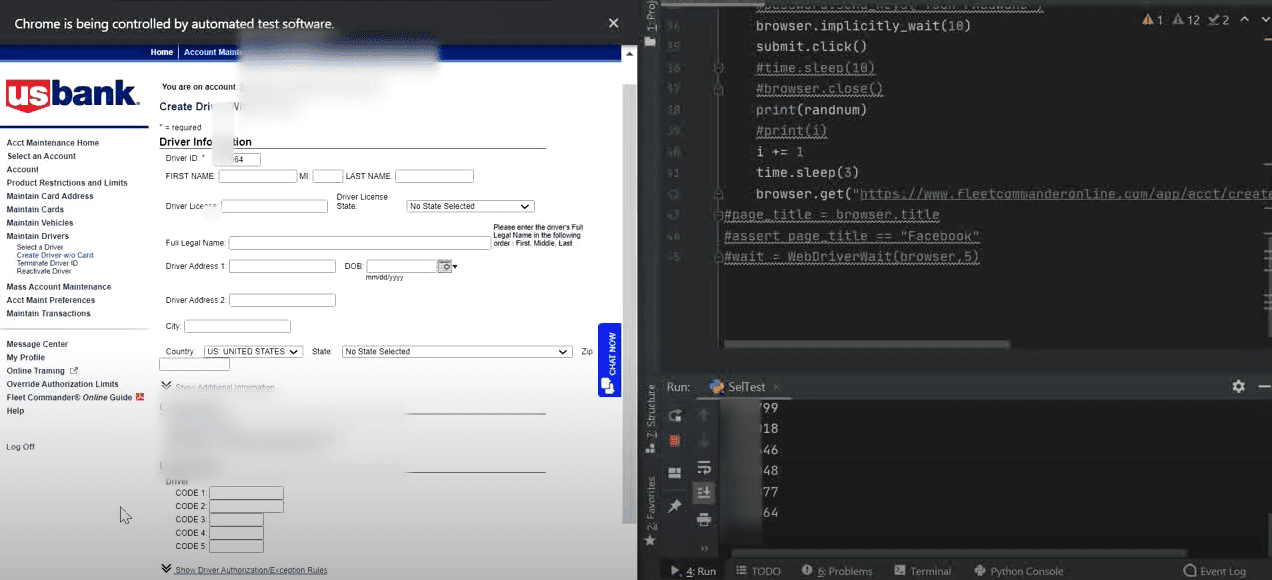Click Reactivate Driver sub-link
The image size is (1272, 580).
[44, 271]
